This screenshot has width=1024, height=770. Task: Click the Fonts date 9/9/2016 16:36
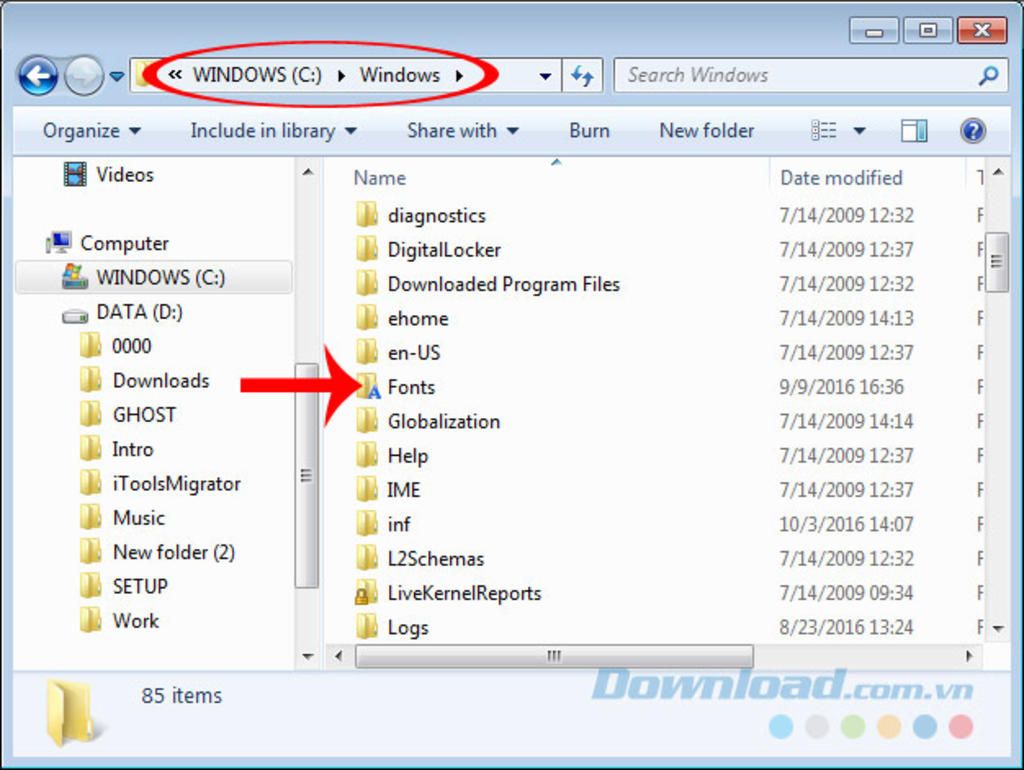click(x=841, y=387)
